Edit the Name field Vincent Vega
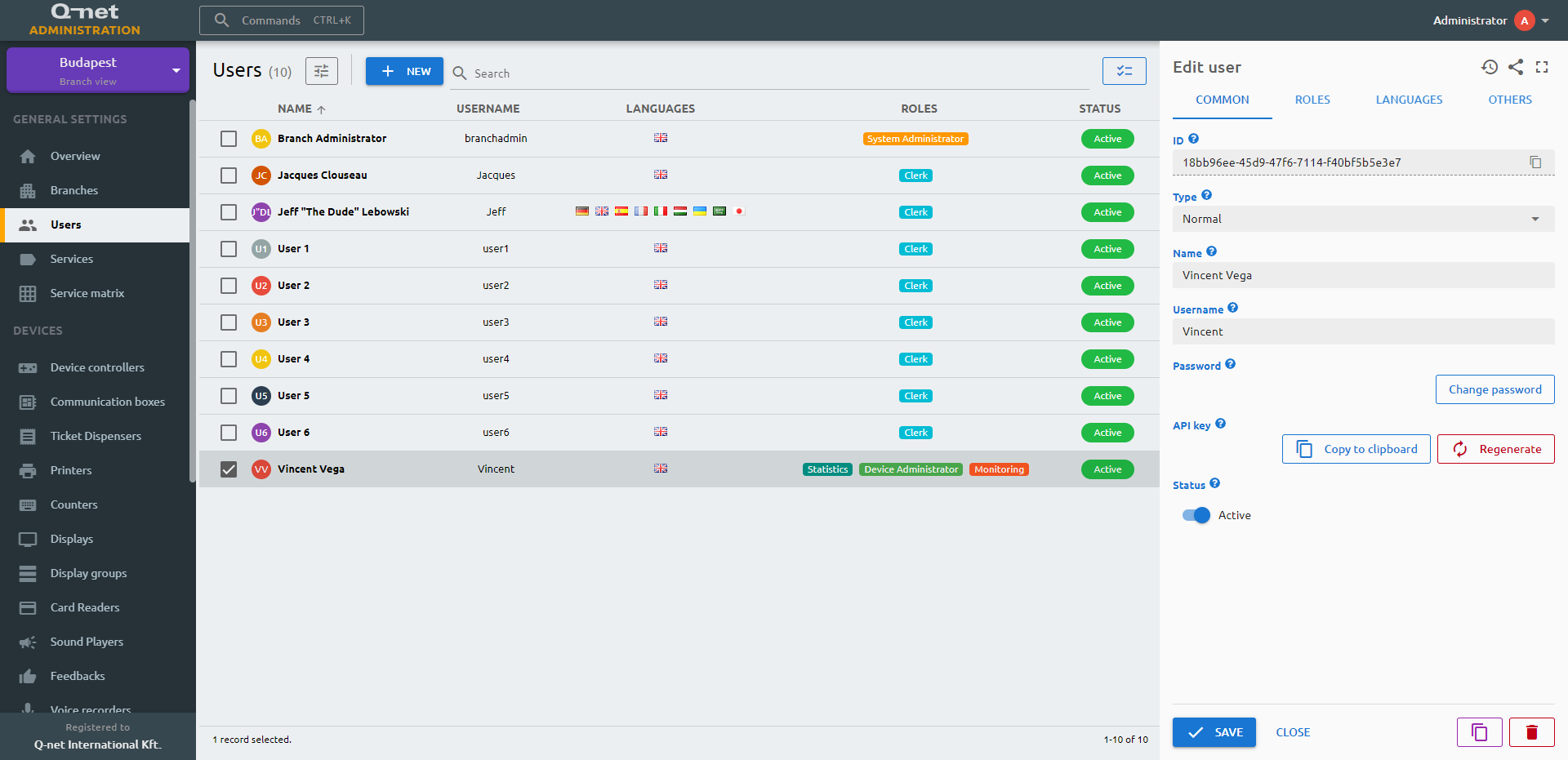 1364,275
